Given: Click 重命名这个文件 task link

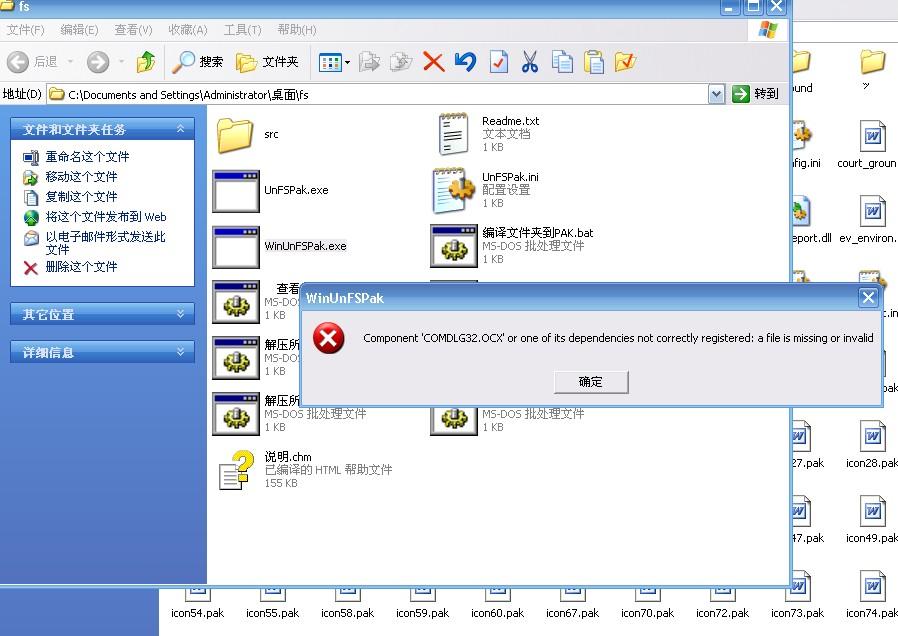Looking at the screenshot, I should tap(87, 157).
